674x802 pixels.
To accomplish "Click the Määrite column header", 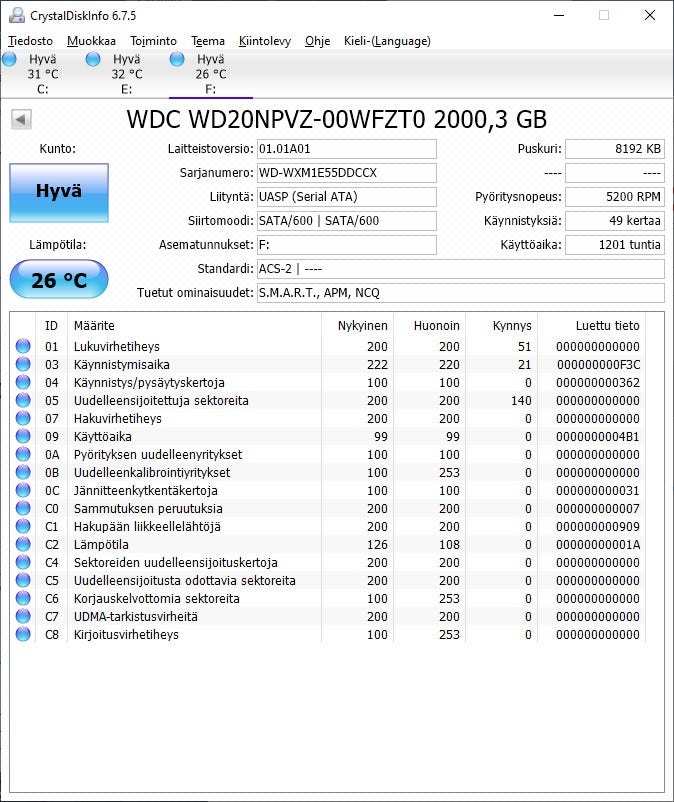I will pos(194,326).
